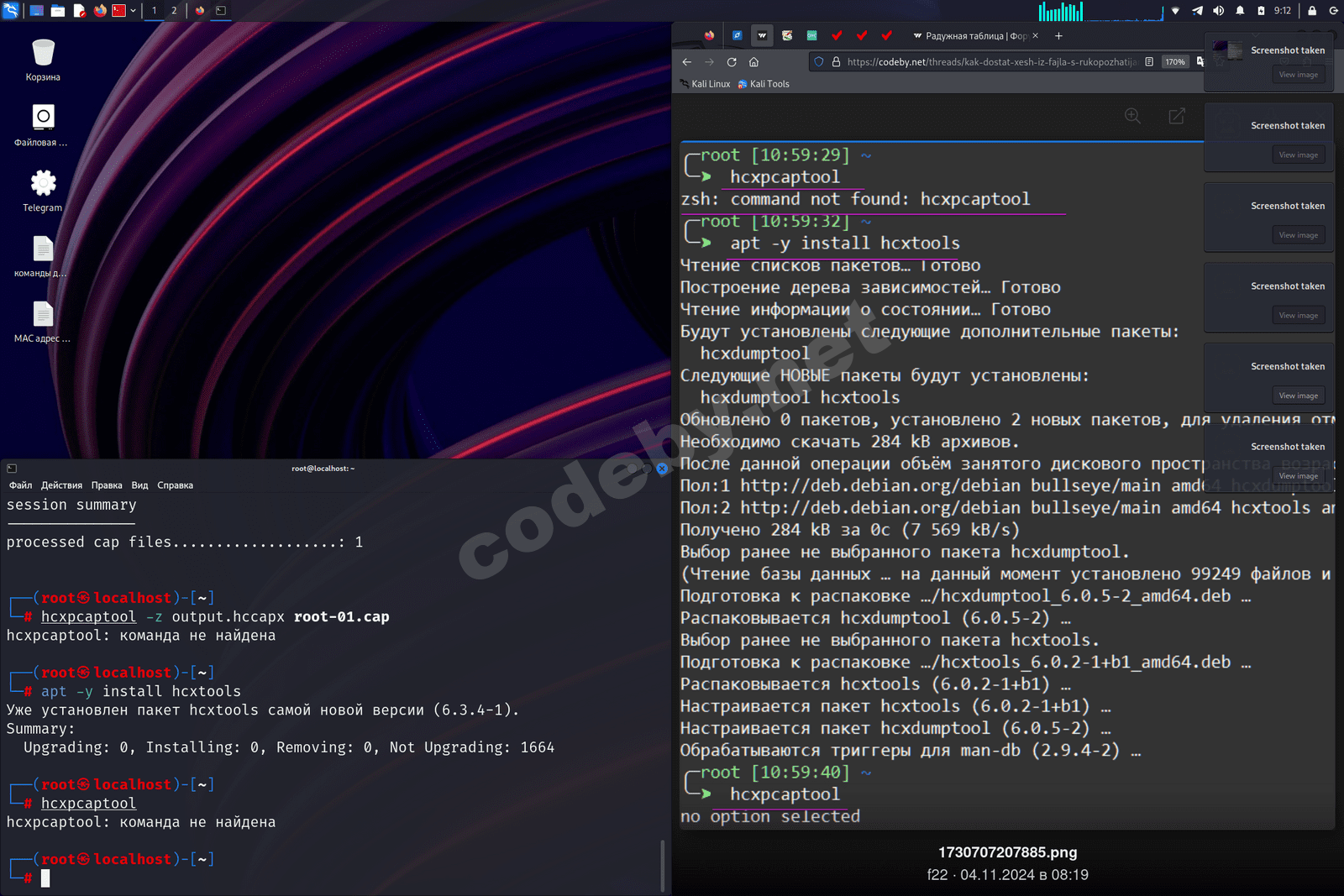
Task: Open the Kali Linux applications menu
Action: [x=10, y=10]
